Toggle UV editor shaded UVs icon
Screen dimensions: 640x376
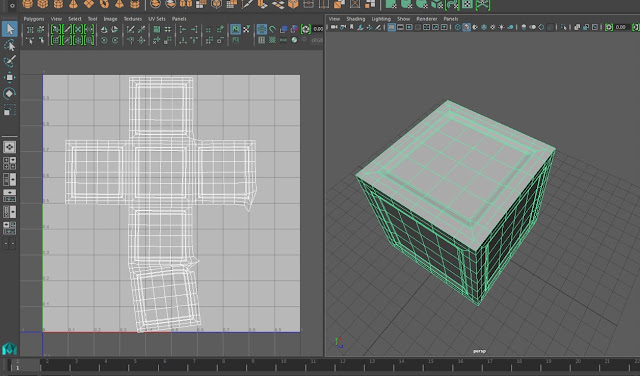coord(284,29)
